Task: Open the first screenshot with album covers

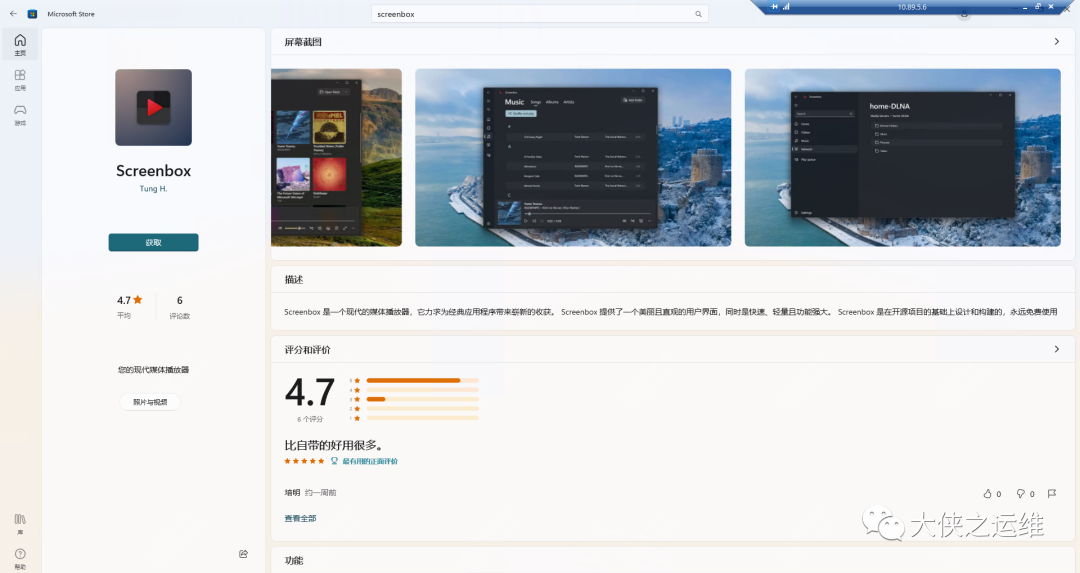Action: click(336, 158)
